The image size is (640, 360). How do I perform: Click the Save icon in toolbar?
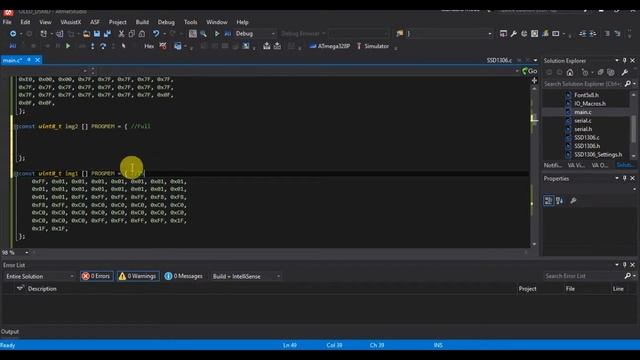click(x=97, y=34)
